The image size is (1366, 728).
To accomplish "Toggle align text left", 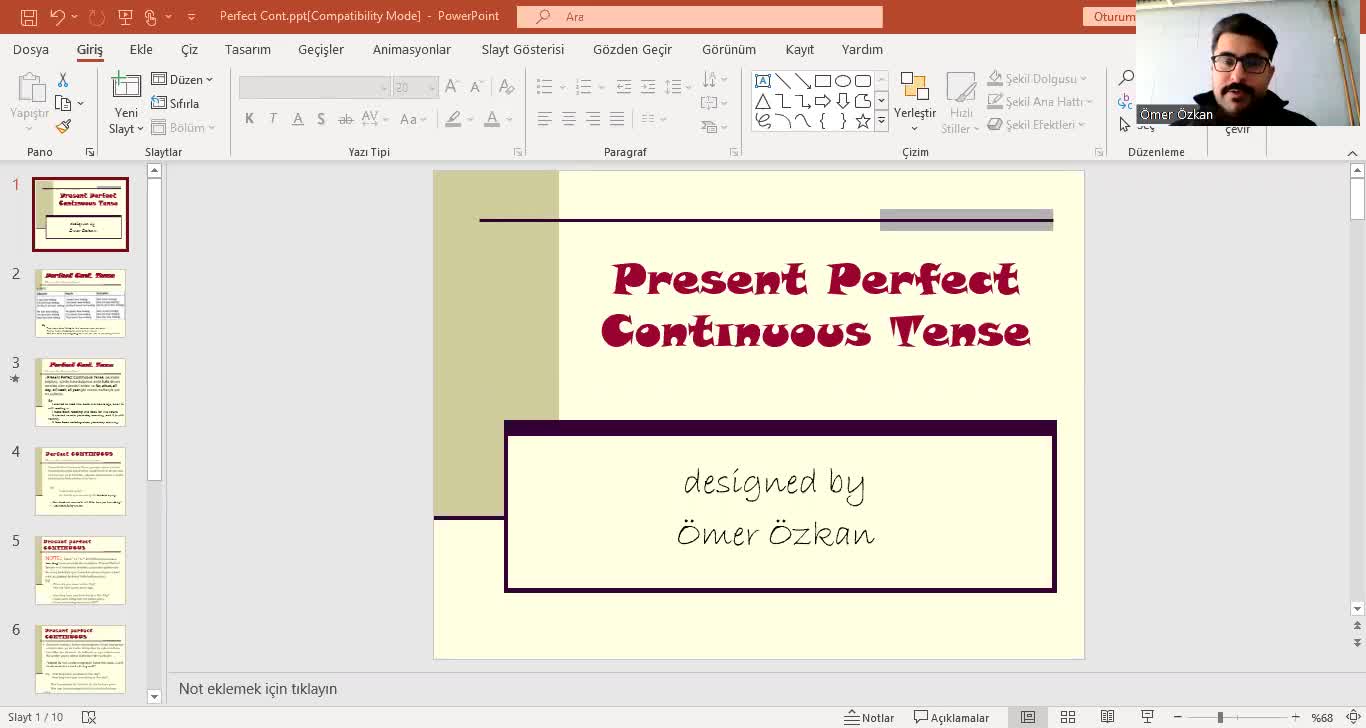I will [544, 119].
